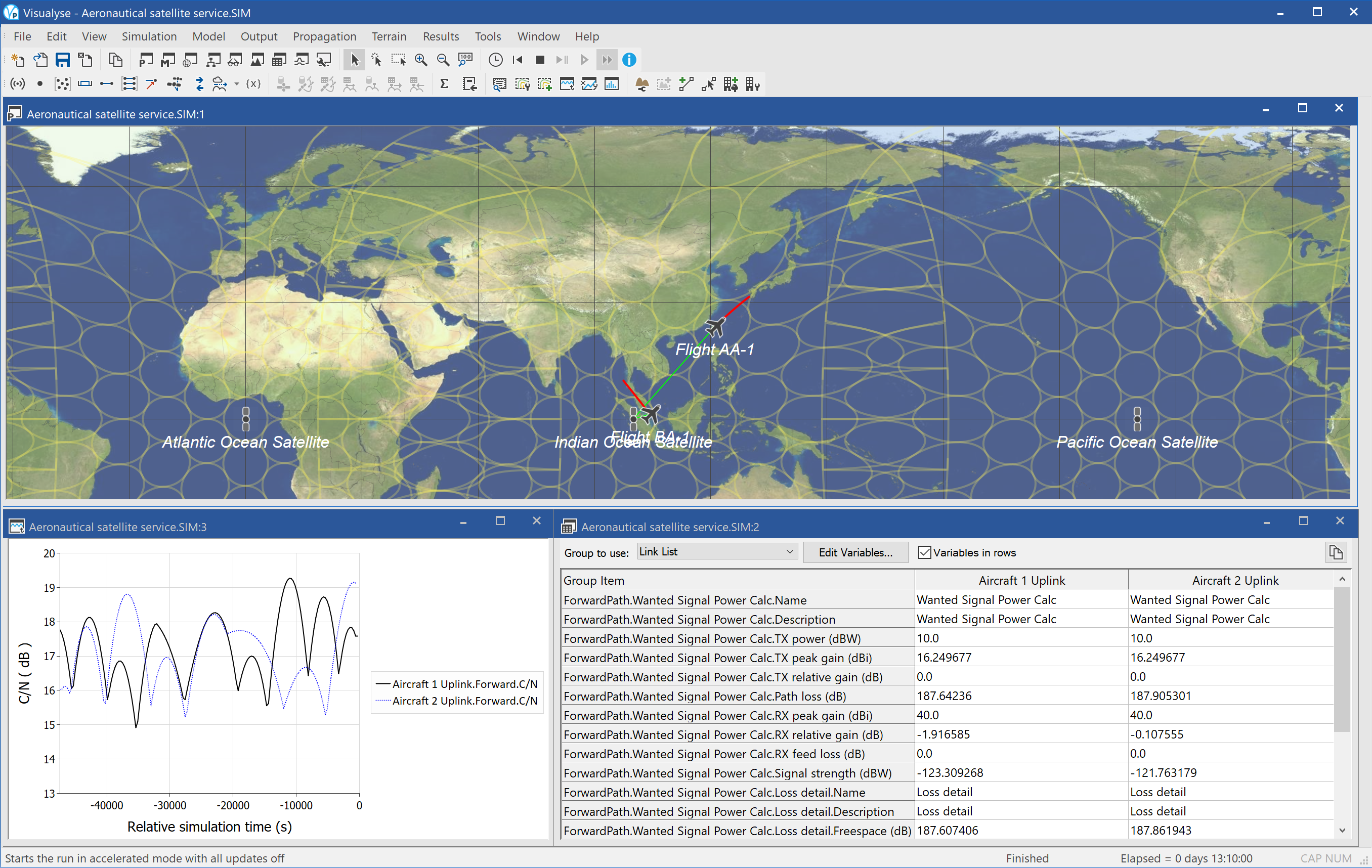Image resolution: width=1372 pixels, height=868 pixels.
Task: Maximize the SIM:3 chart window
Action: [500, 520]
